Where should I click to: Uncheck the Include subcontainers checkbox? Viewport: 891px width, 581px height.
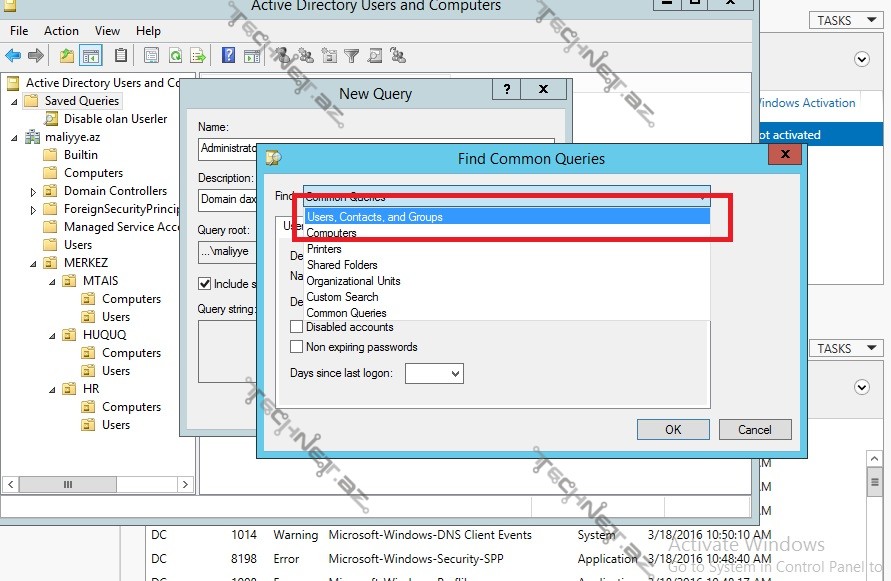(x=205, y=284)
